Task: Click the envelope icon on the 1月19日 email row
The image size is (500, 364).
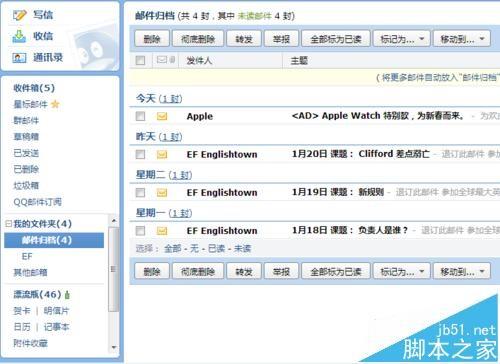Action: pos(162,193)
